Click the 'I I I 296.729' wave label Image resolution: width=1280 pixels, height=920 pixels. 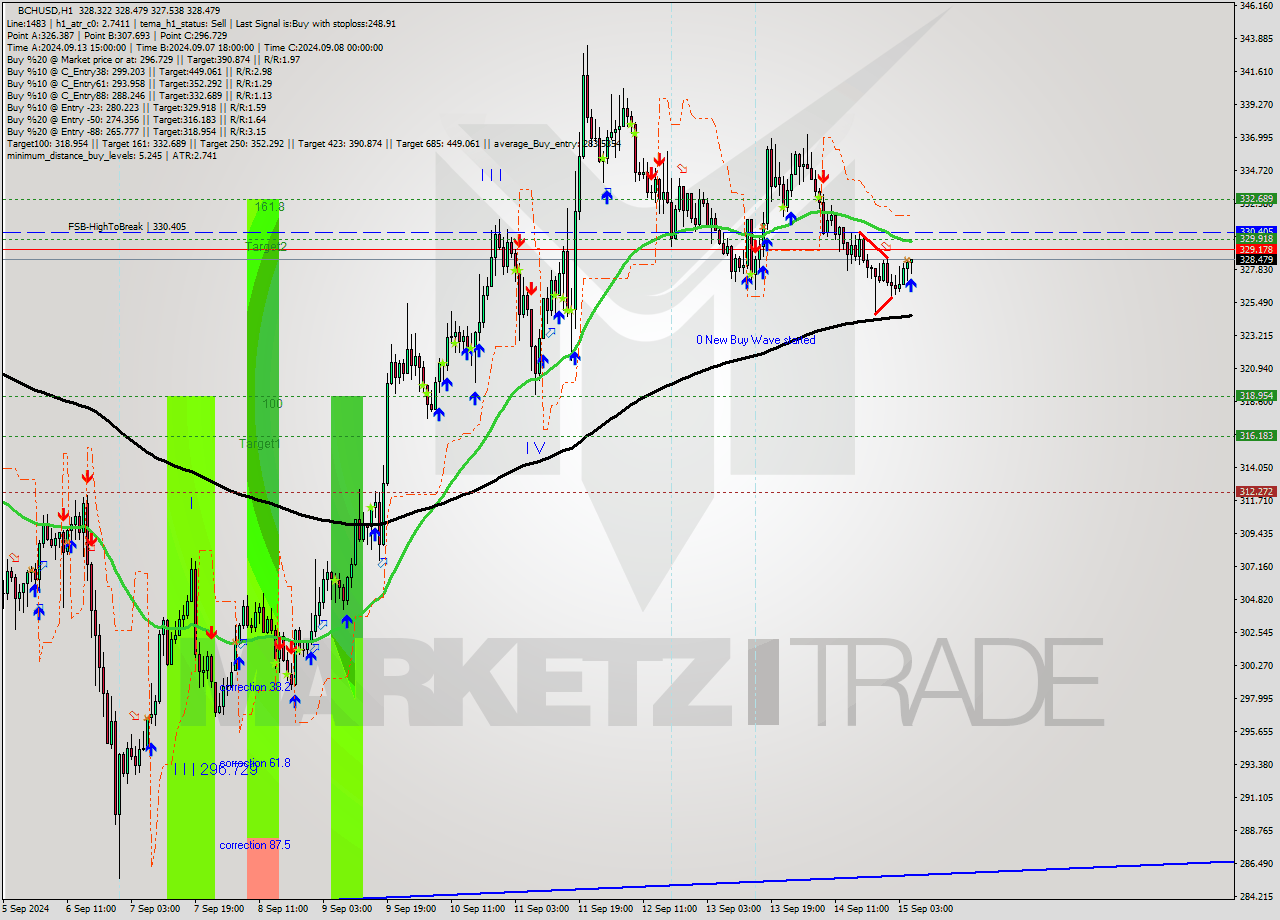[216, 769]
